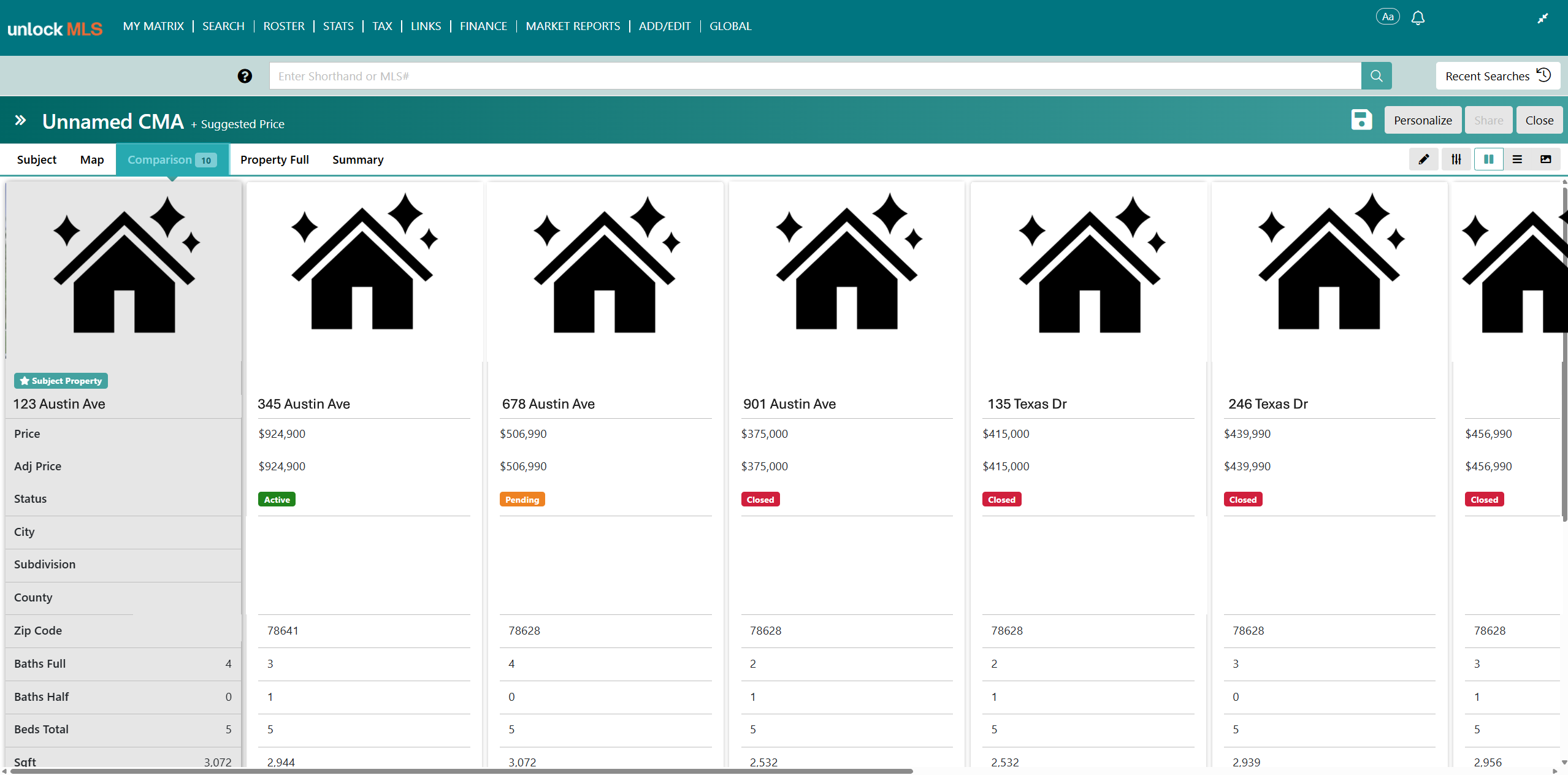The width and height of the screenshot is (1568, 775).
Task: Click the collapse screen arrows icon
Action: pos(1543,18)
